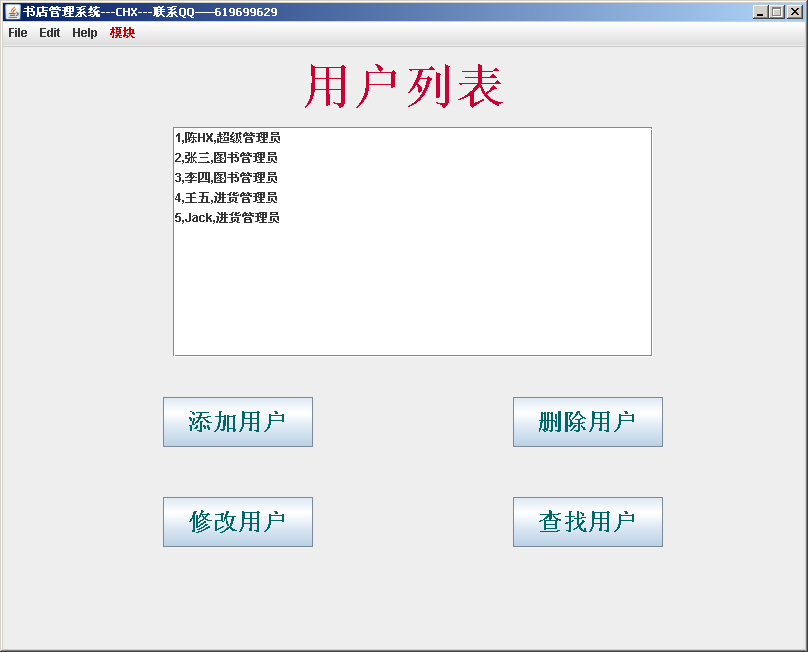808x652 pixels.
Task: Select user row 3,李四,图书管理员
Action: pyautogui.click(x=412, y=178)
